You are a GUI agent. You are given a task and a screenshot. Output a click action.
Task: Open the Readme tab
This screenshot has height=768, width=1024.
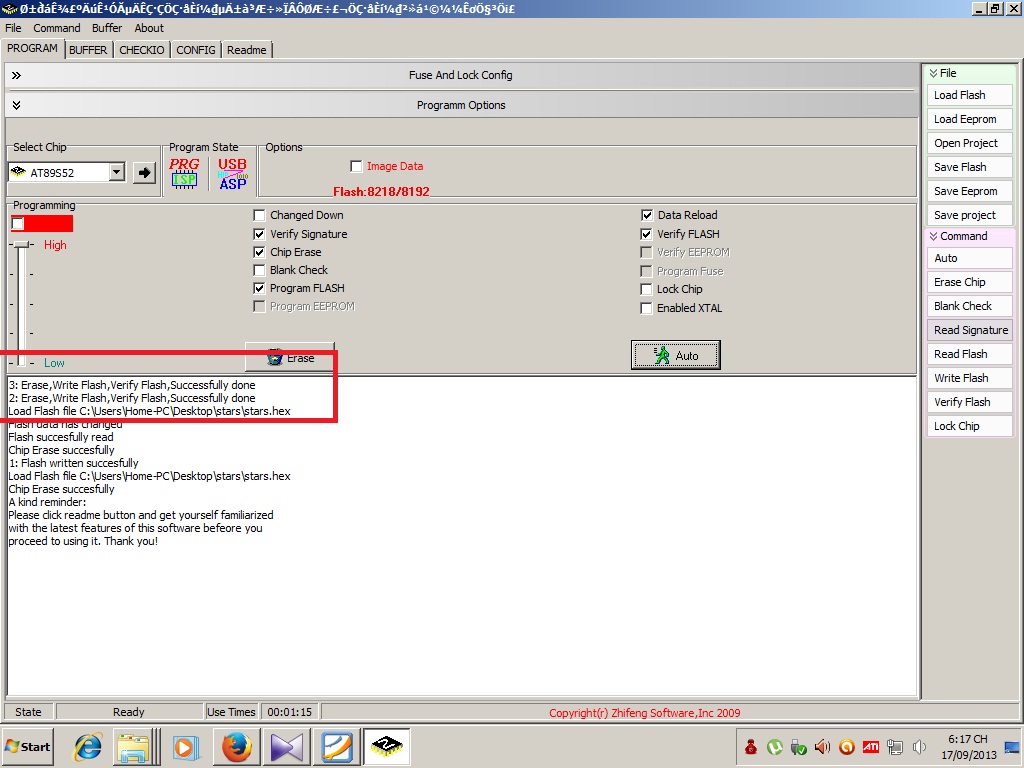click(247, 50)
